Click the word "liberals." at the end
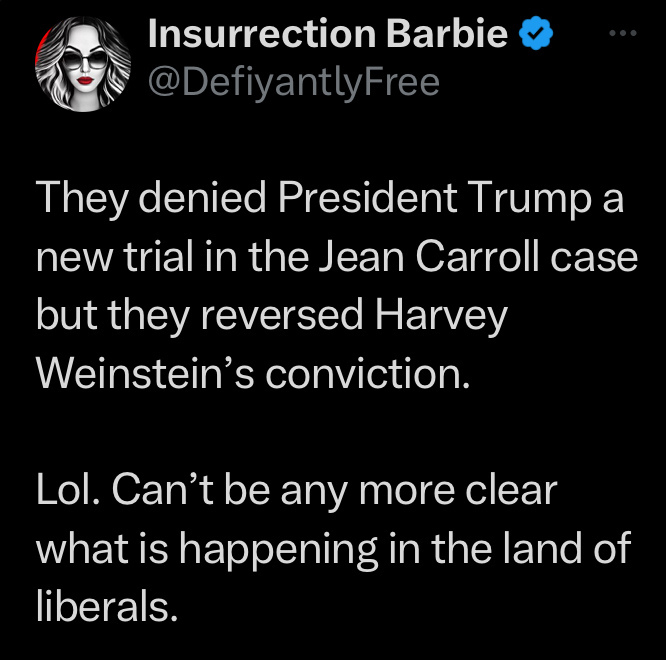 tap(107, 605)
